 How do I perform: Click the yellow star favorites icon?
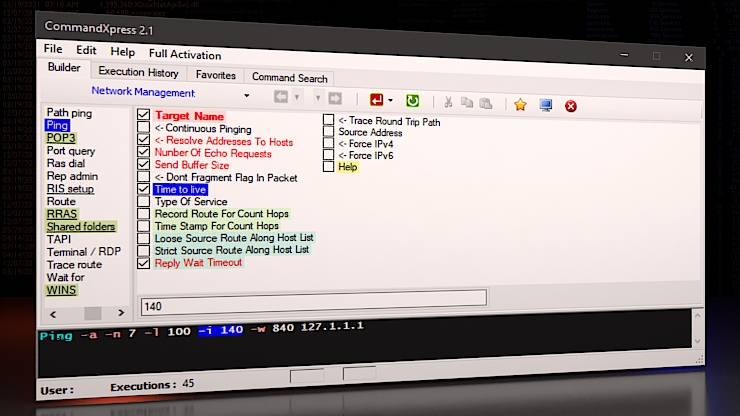520,104
